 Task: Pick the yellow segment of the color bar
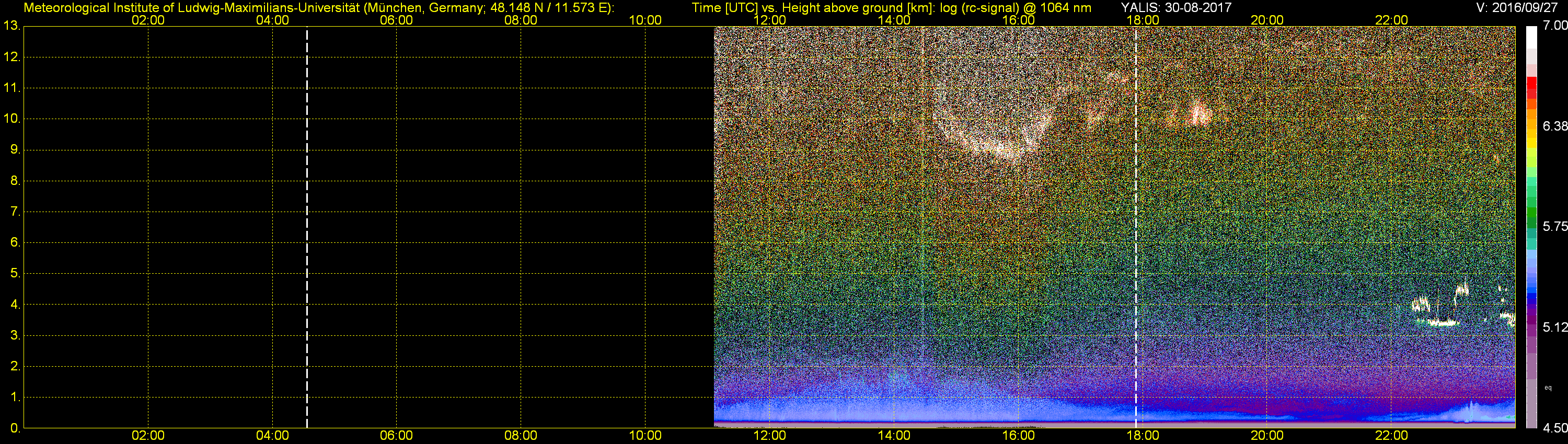click(x=1531, y=144)
